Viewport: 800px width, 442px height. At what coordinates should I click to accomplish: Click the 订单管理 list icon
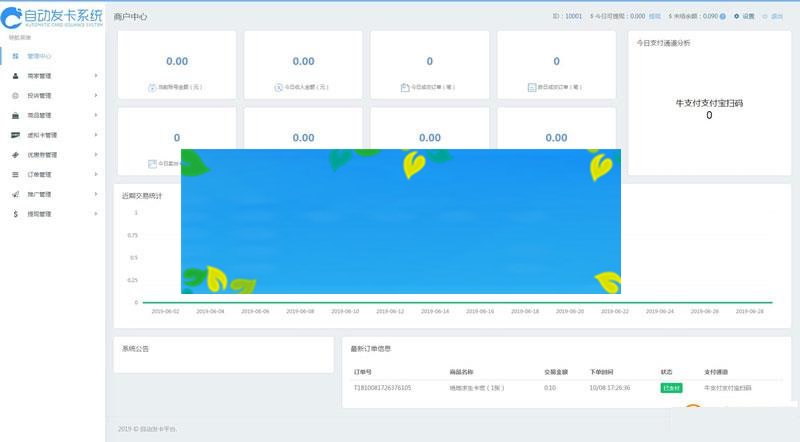[x=15, y=174]
